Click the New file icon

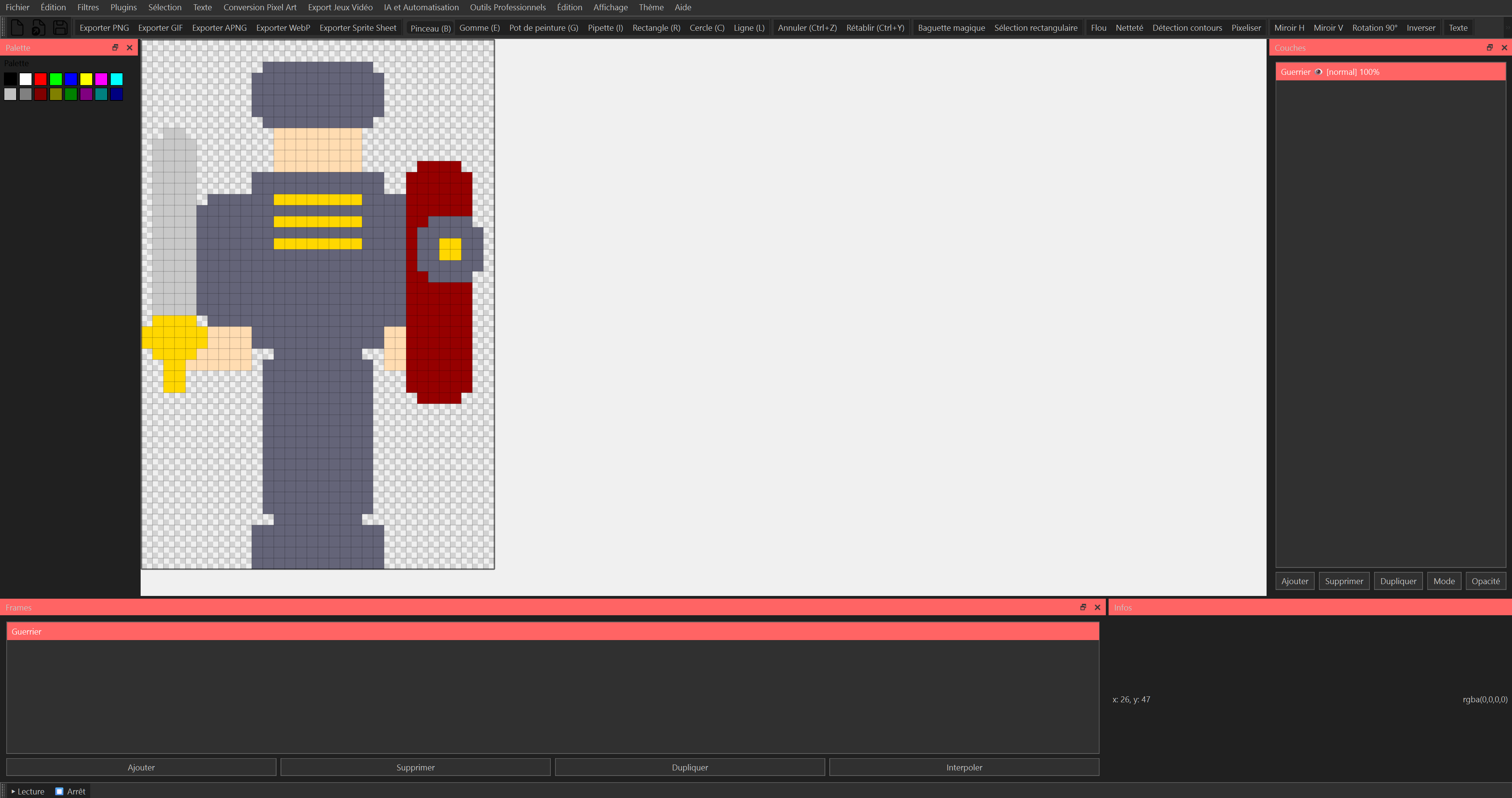17,28
